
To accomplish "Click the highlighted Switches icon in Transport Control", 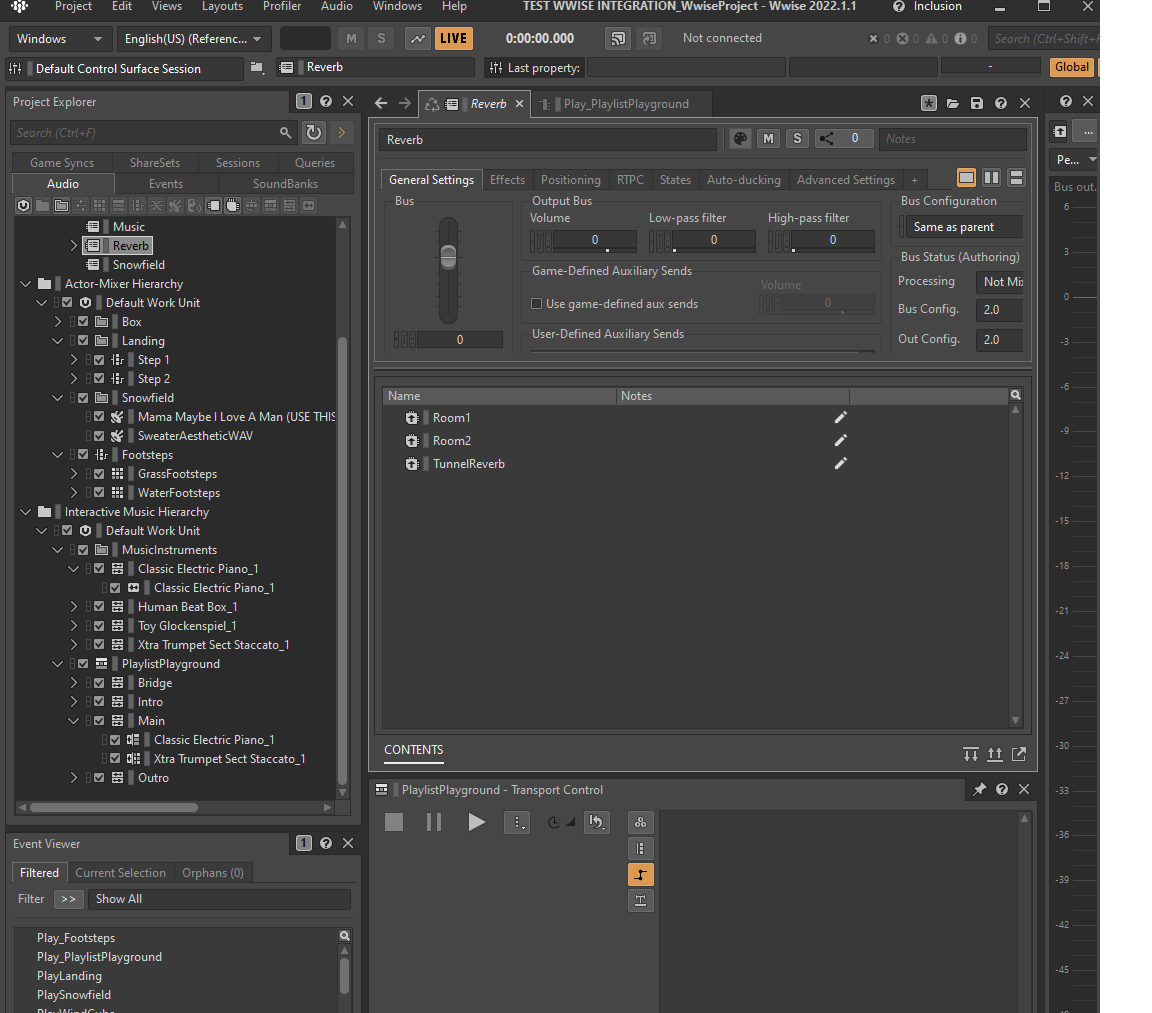I will click(x=641, y=875).
